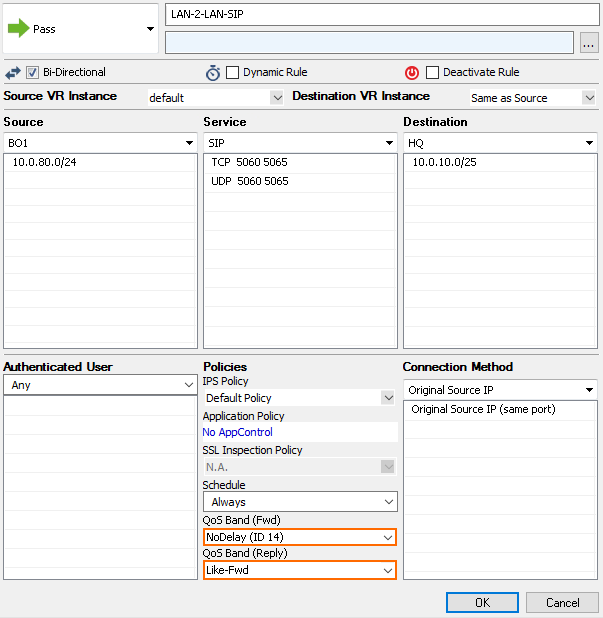Viewport: 603px width, 618px height.
Task: Click the ellipsis button beside description field
Action: (589, 43)
